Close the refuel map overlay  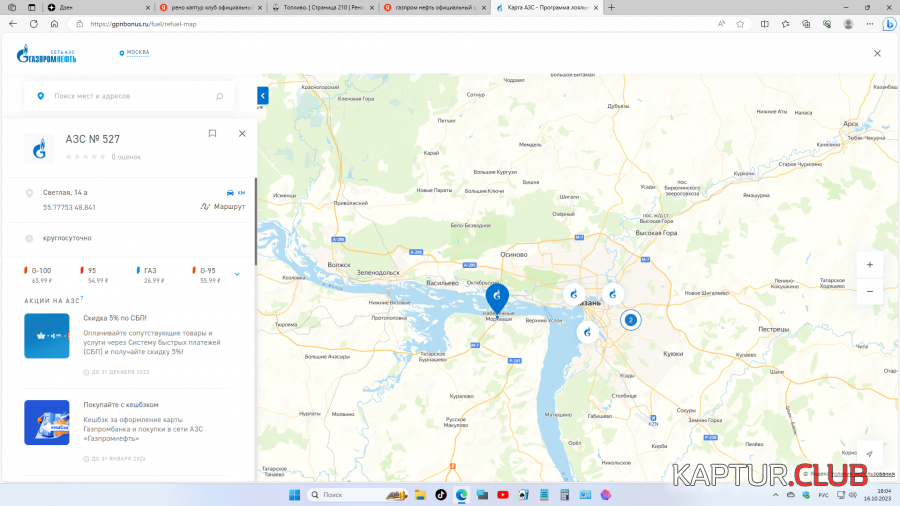point(877,53)
